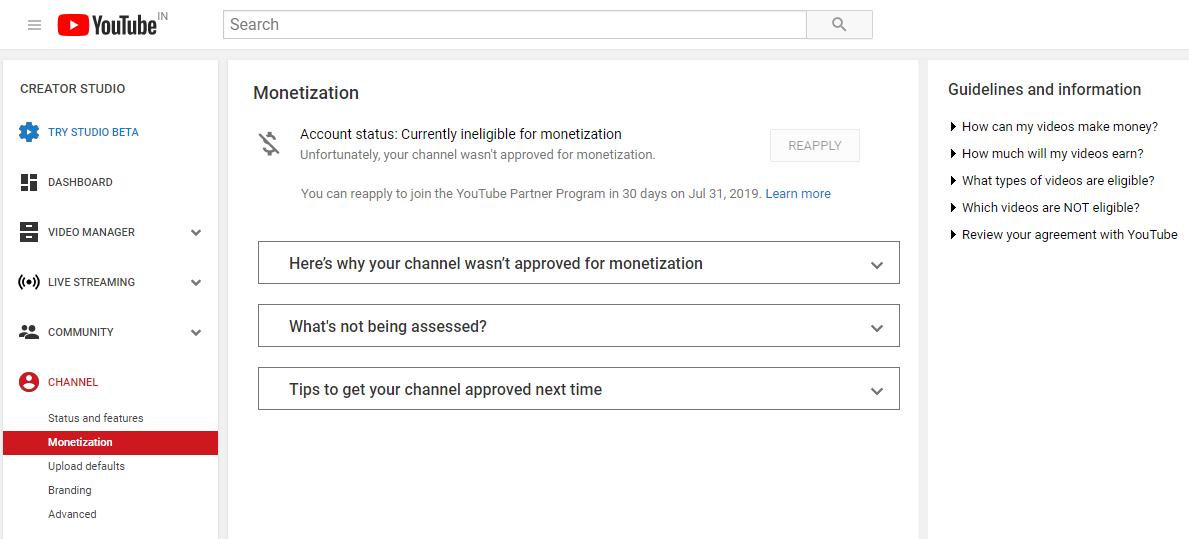Expand "How can my videos make money?" triangle

953,127
